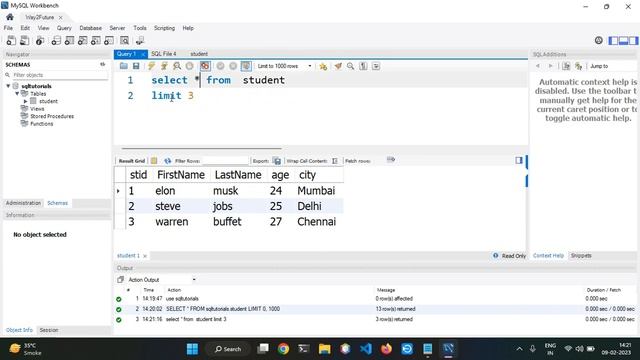The width and height of the screenshot is (640, 360).
Task: Open the Scripting menu
Action: pyautogui.click(x=164, y=28)
